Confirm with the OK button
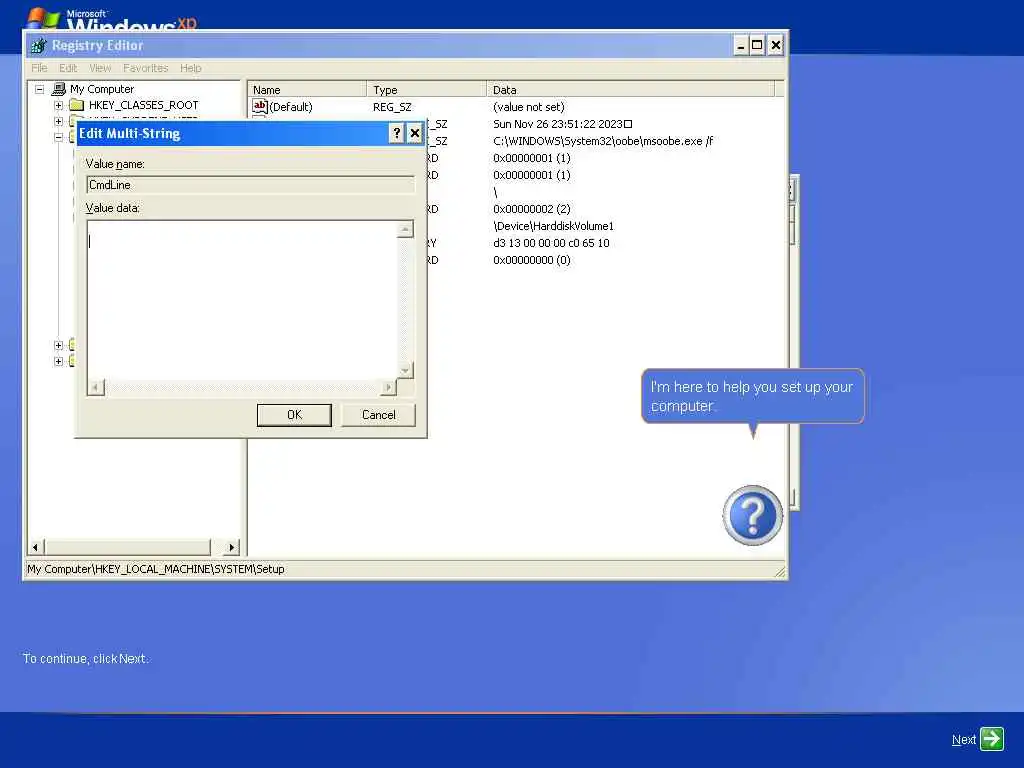This screenshot has height=768, width=1024. coord(295,415)
